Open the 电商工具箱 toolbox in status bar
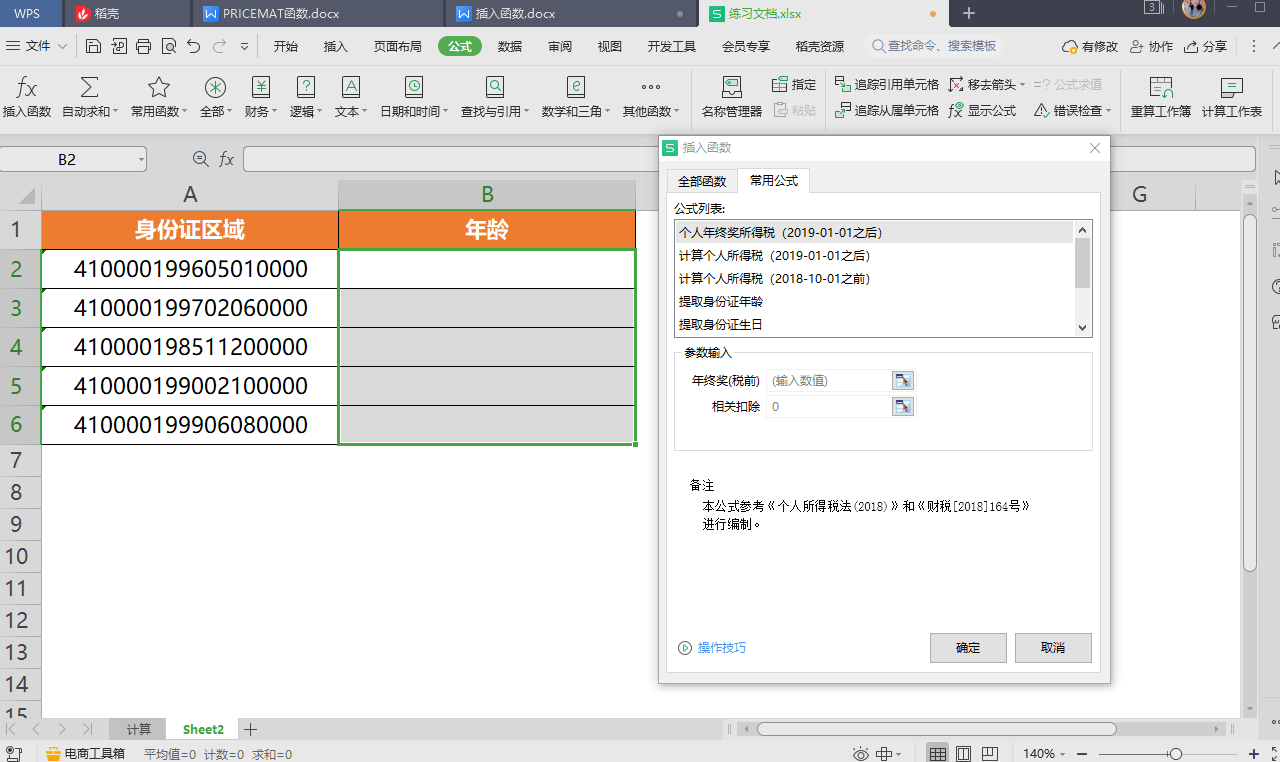1280x762 pixels. [85, 753]
